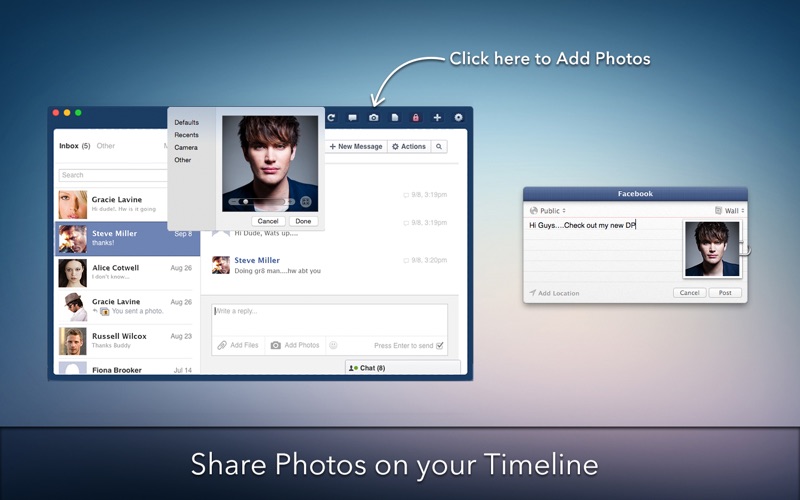Open the chat bubble toolbar icon

pos(352,118)
